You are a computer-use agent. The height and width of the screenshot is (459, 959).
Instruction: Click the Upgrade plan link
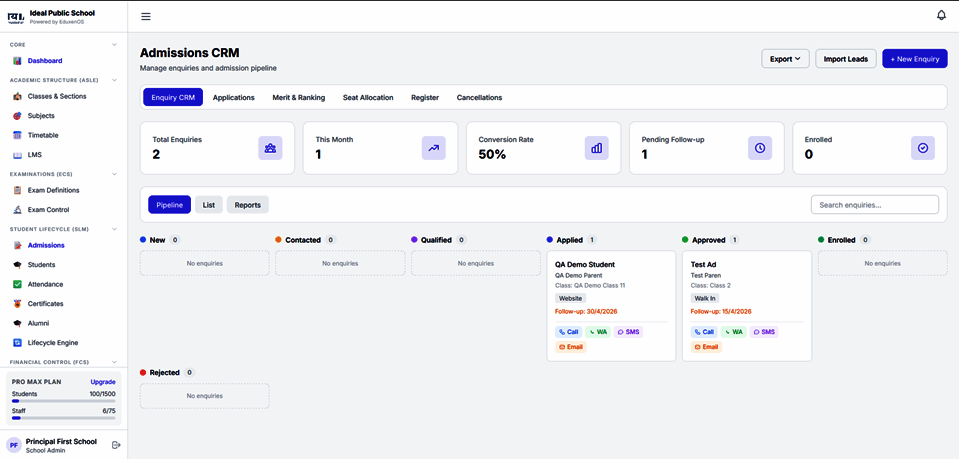(x=103, y=382)
